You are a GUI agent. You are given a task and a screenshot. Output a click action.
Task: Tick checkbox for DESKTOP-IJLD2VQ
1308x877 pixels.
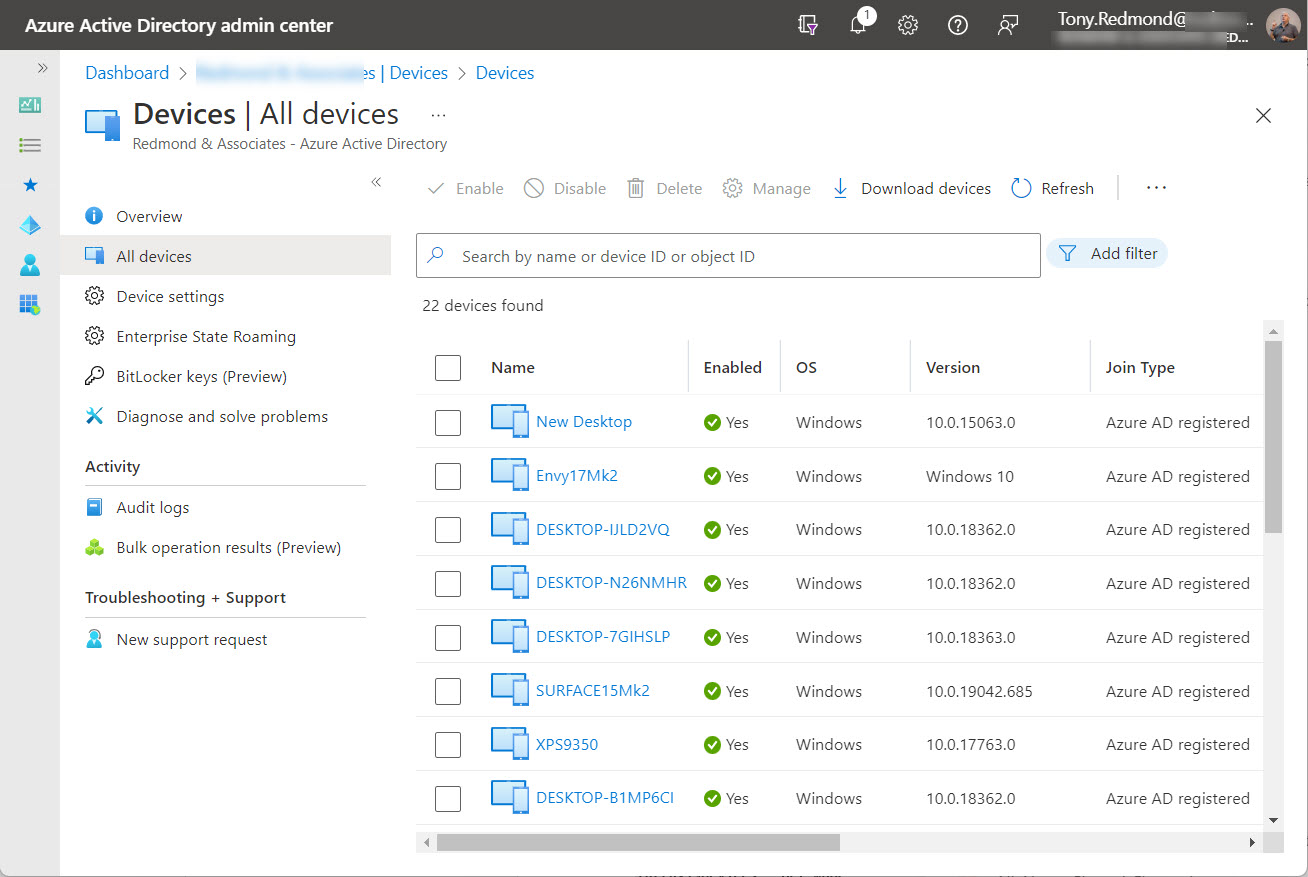[448, 529]
